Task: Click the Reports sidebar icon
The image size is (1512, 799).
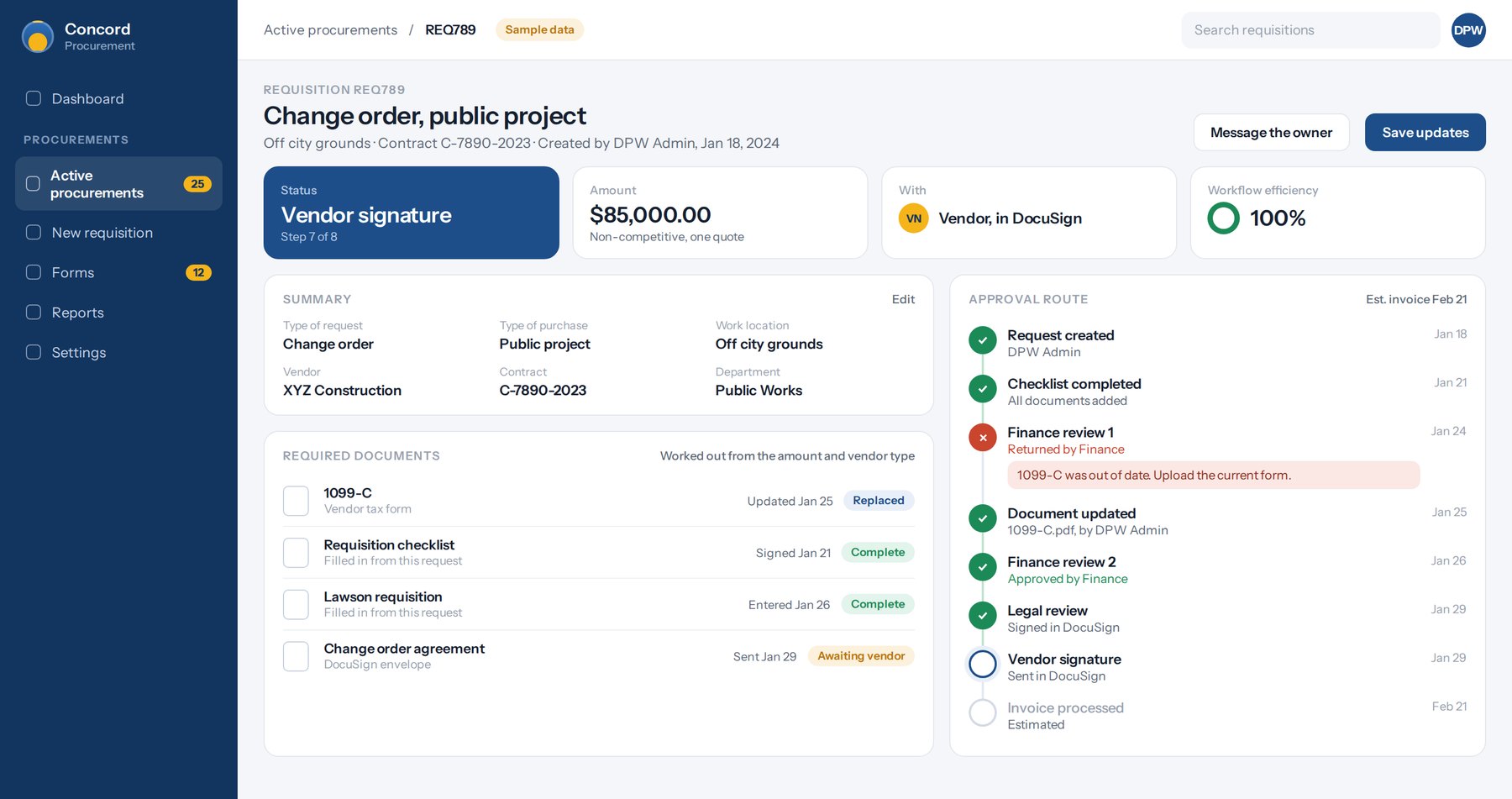Action: [x=34, y=313]
